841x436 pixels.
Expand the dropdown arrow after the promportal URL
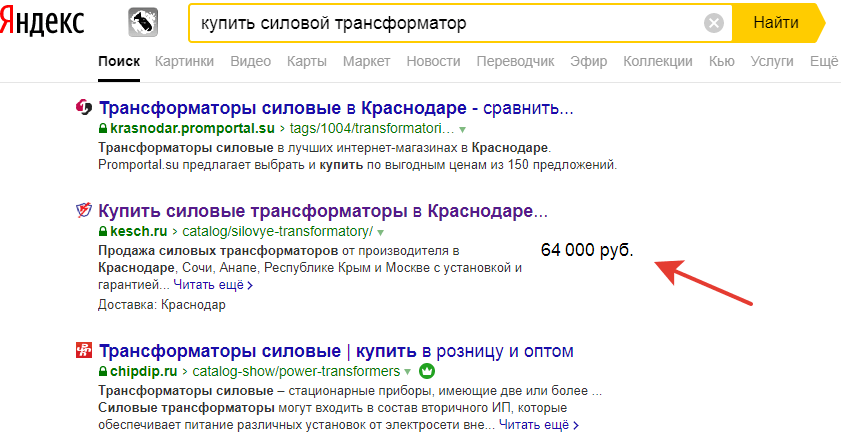coord(462,130)
